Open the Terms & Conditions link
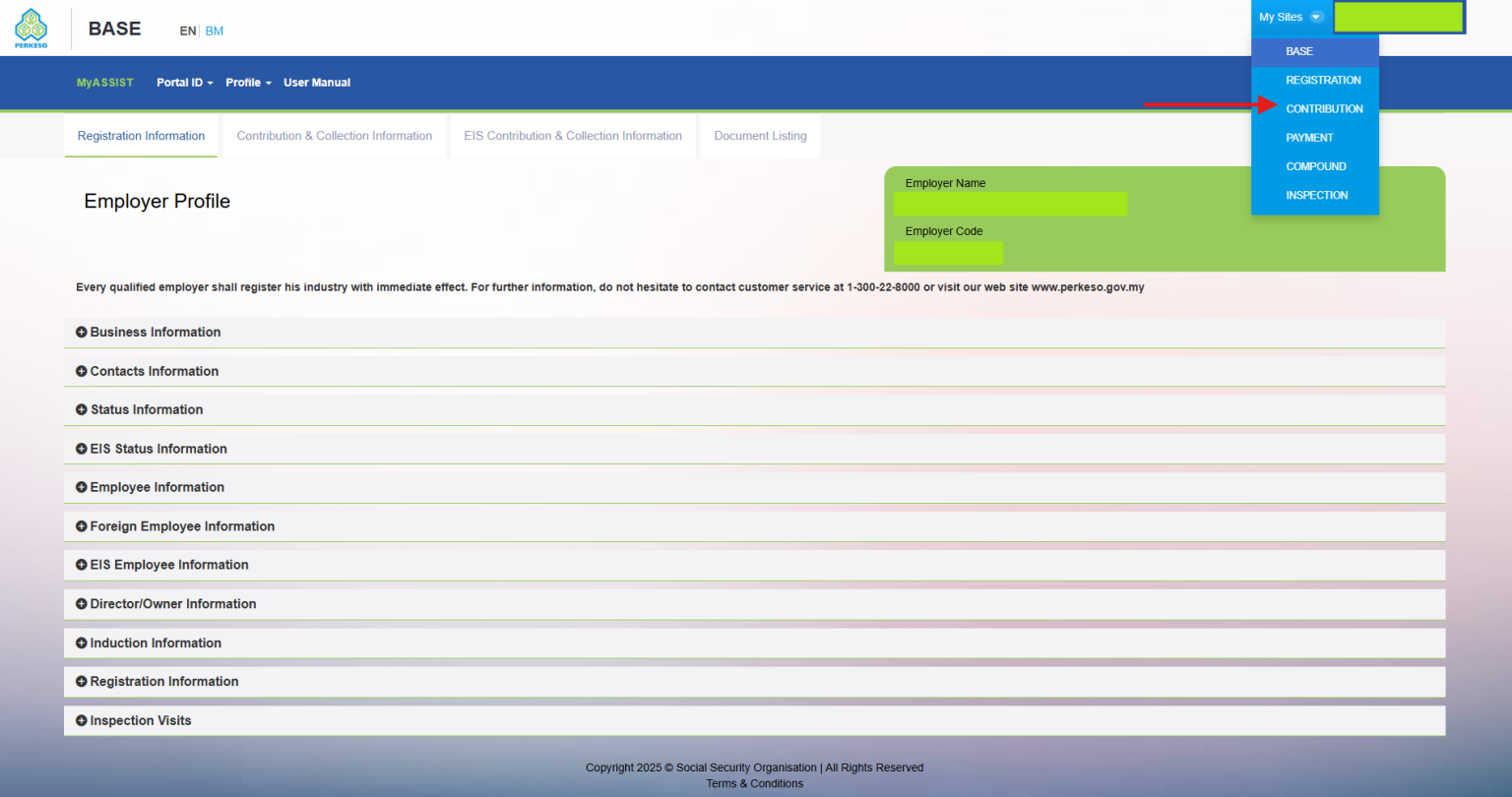This screenshot has height=797, width=1512. 754,783
